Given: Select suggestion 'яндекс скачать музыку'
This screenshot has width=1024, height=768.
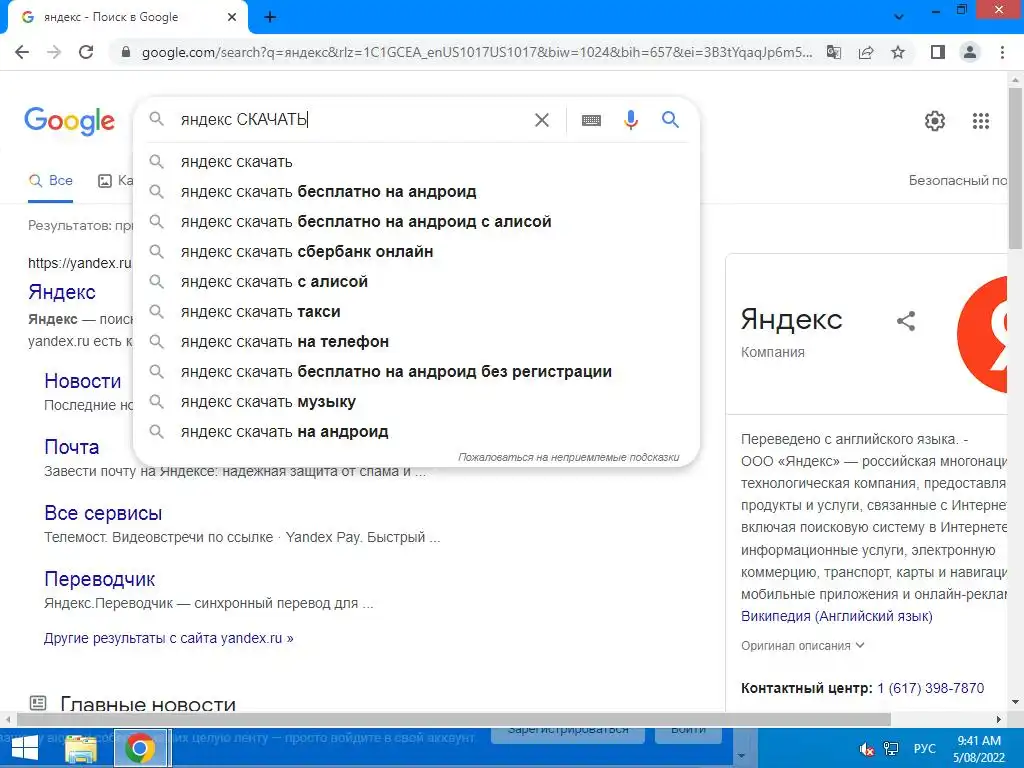Looking at the screenshot, I should (x=416, y=402).
